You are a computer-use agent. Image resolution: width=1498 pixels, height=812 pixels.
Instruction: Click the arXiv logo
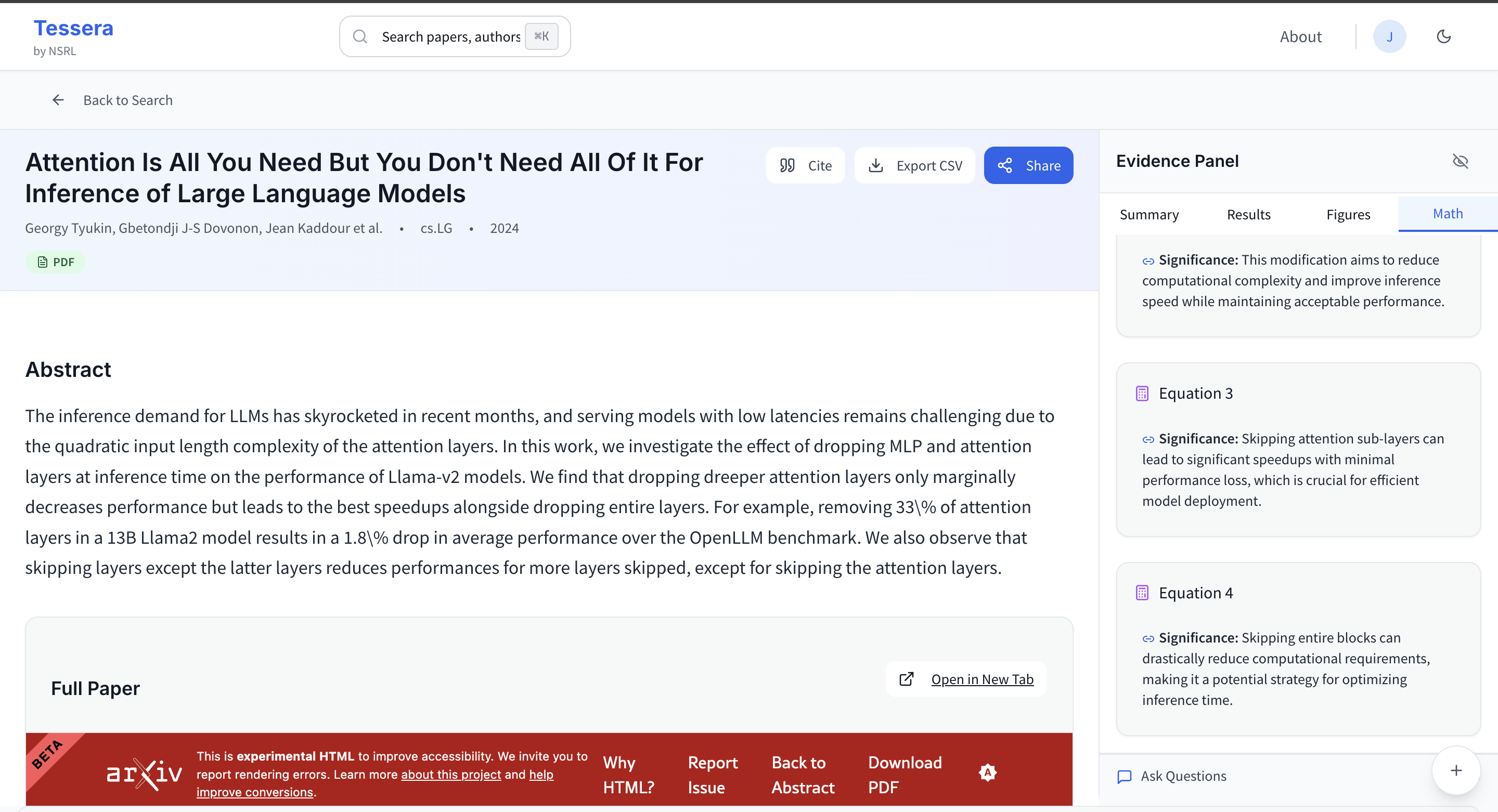click(x=144, y=774)
